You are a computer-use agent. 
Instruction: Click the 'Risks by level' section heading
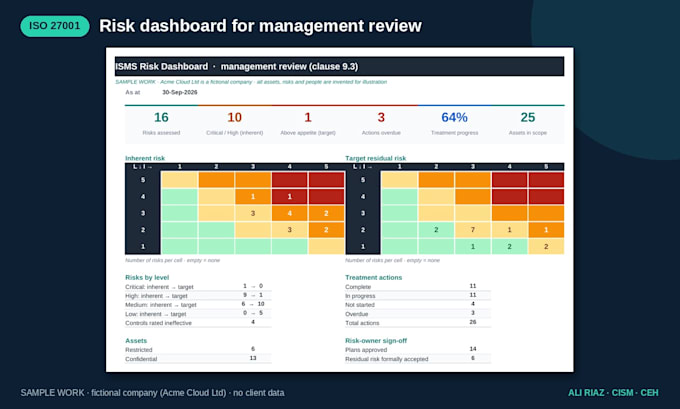click(x=147, y=278)
